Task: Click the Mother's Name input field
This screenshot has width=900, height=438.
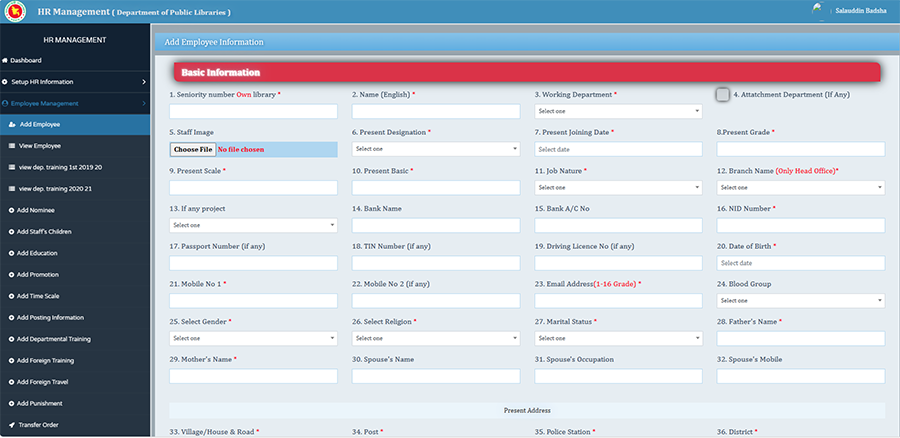Action: pyautogui.click(x=253, y=376)
